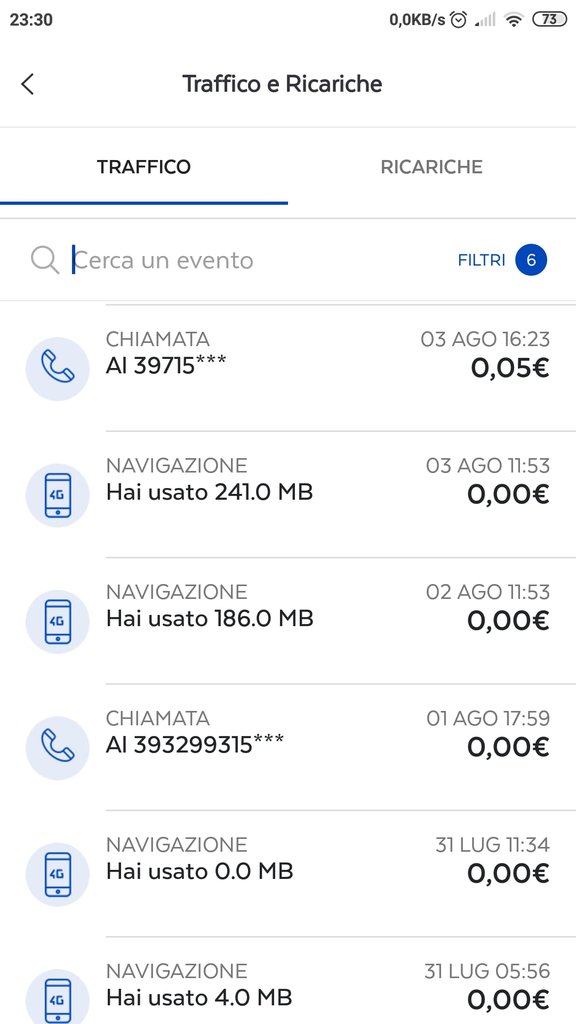The image size is (576, 1024).
Task: Tap the 4G icon for the 241.0 MB entry
Action: (57, 495)
